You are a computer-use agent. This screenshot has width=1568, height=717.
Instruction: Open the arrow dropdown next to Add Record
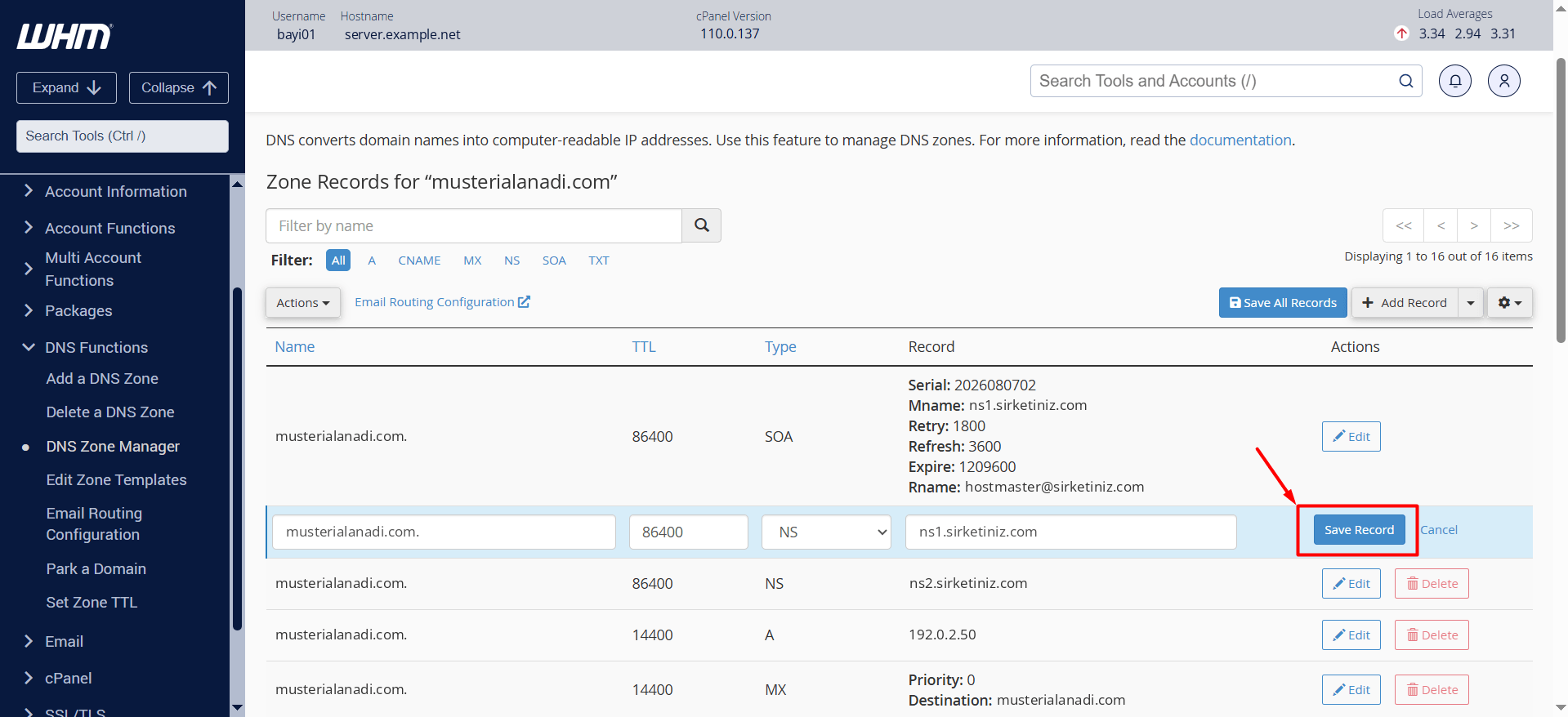point(1470,302)
